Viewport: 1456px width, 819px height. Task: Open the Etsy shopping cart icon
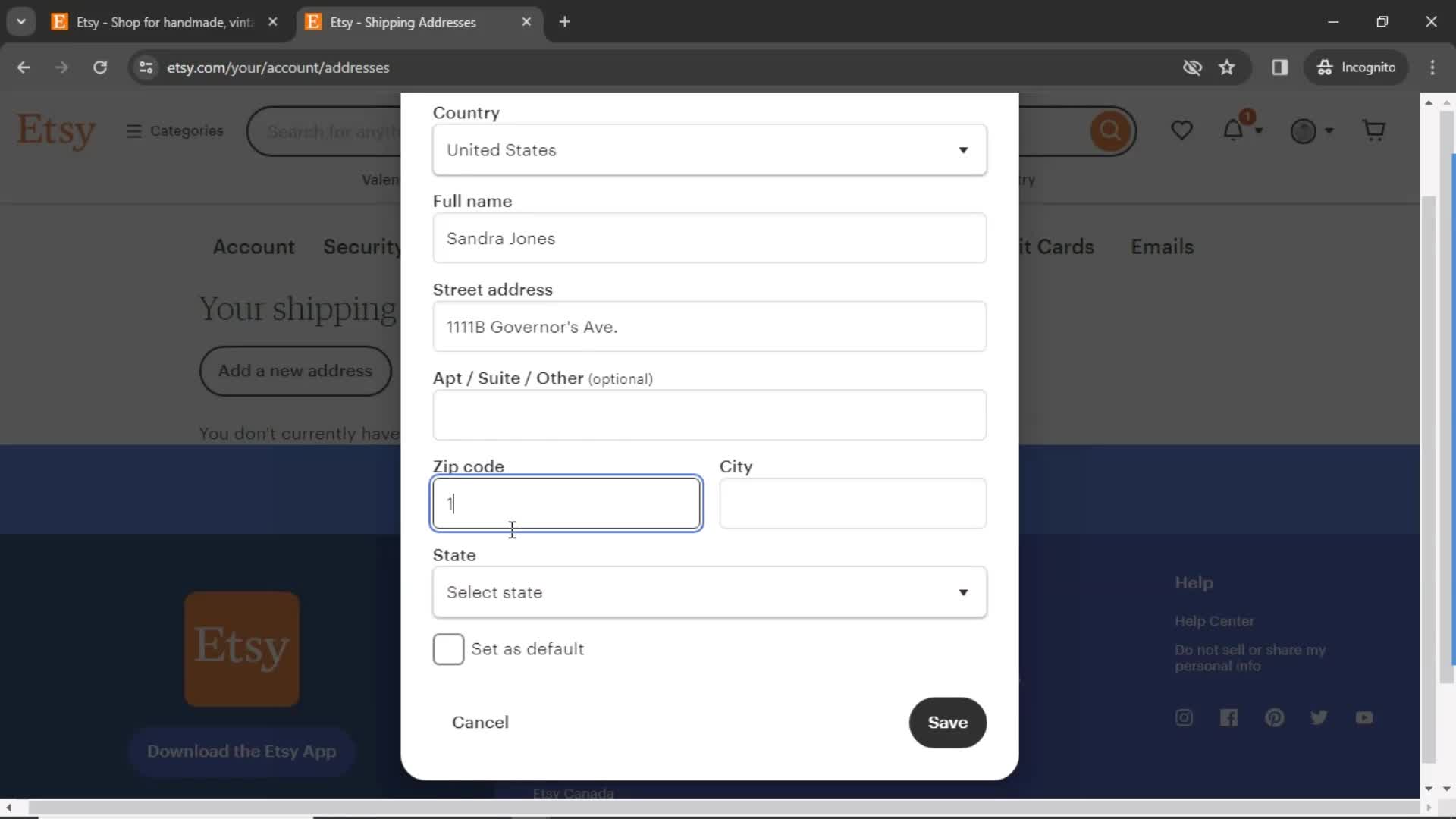(x=1375, y=130)
